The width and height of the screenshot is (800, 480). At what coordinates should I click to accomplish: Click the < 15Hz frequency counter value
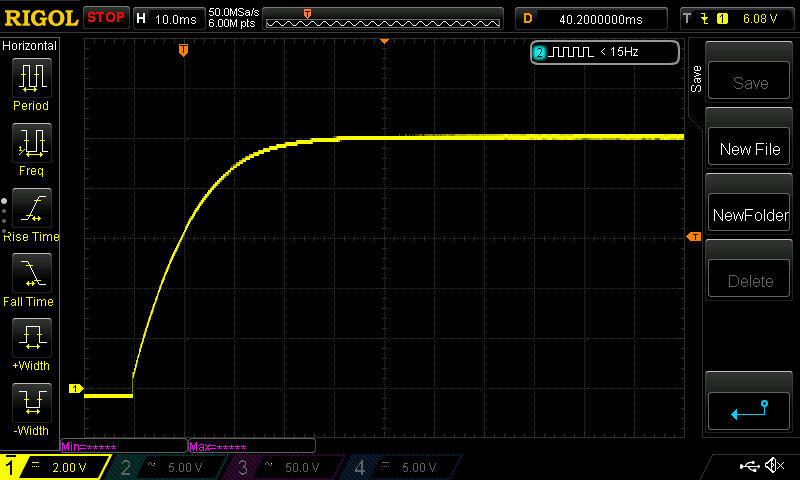619,52
